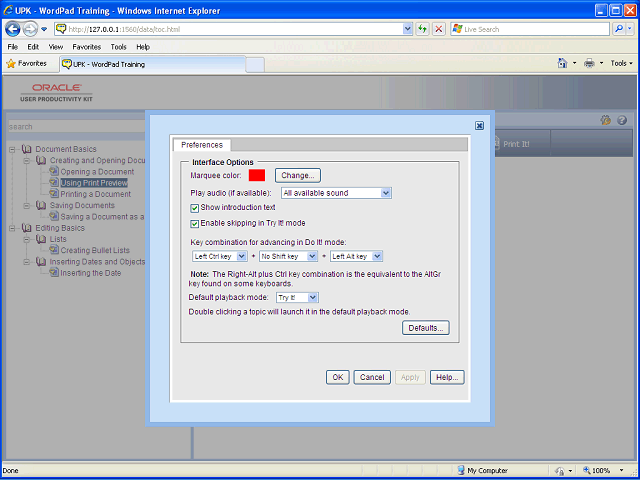Image resolution: width=640 pixels, height=480 pixels.
Task: Open the Tools toolbar dropdown at right
Action: [621, 63]
